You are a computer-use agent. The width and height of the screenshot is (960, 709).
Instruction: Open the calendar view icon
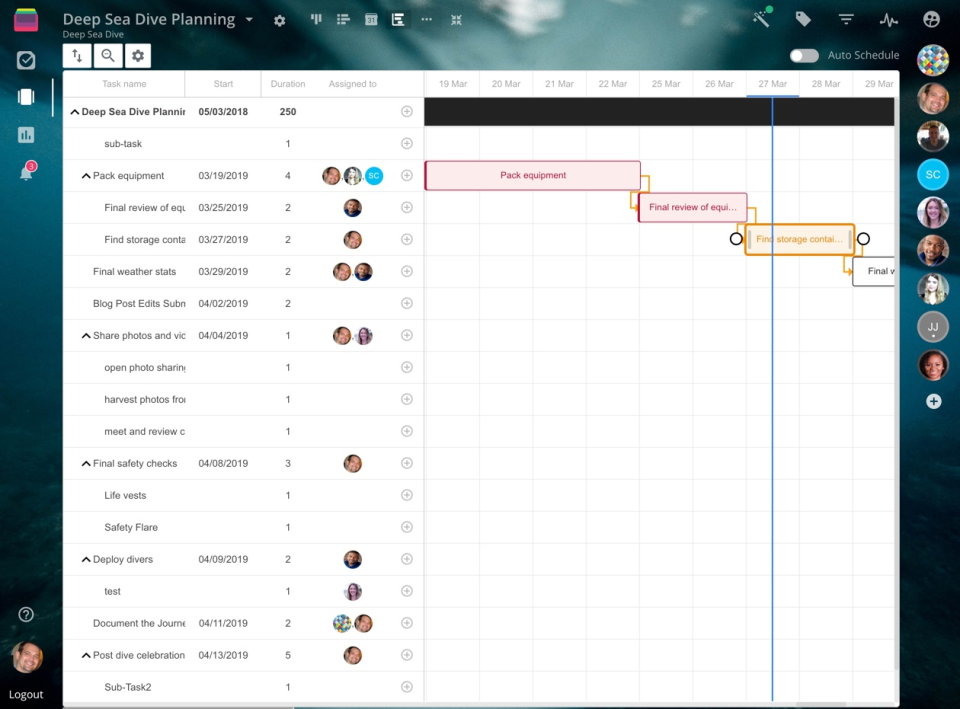click(371, 19)
